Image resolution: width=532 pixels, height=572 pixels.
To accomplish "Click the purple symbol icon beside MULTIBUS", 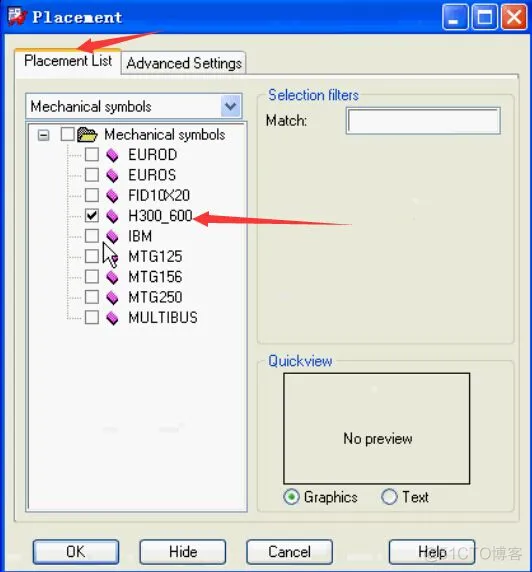I will pyautogui.click(x=112, y=318).
